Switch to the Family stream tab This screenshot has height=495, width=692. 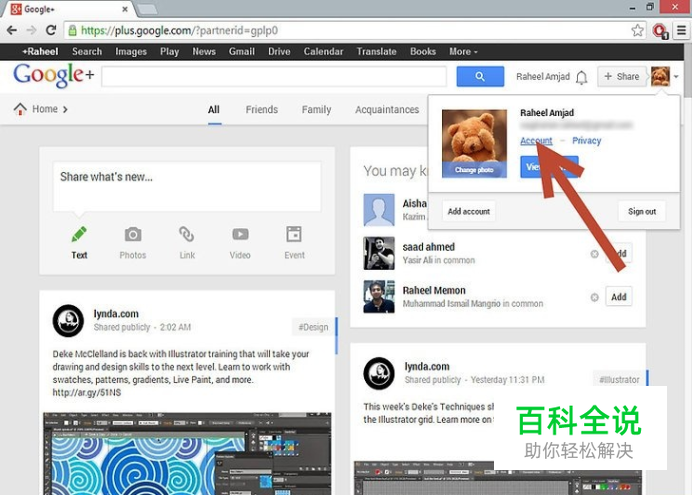pos(316,109)
